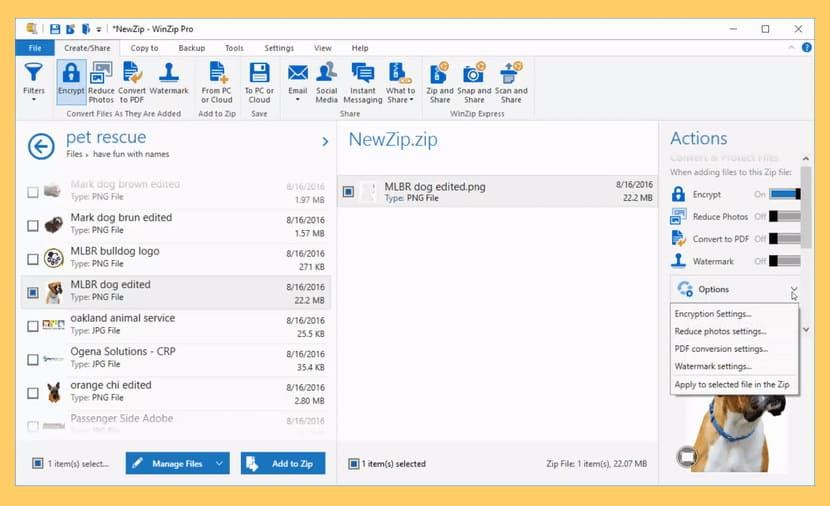This screenshot has width=830, height=506.
Task: Choose the Watermark stamp tool
Action: coord(169,78)
